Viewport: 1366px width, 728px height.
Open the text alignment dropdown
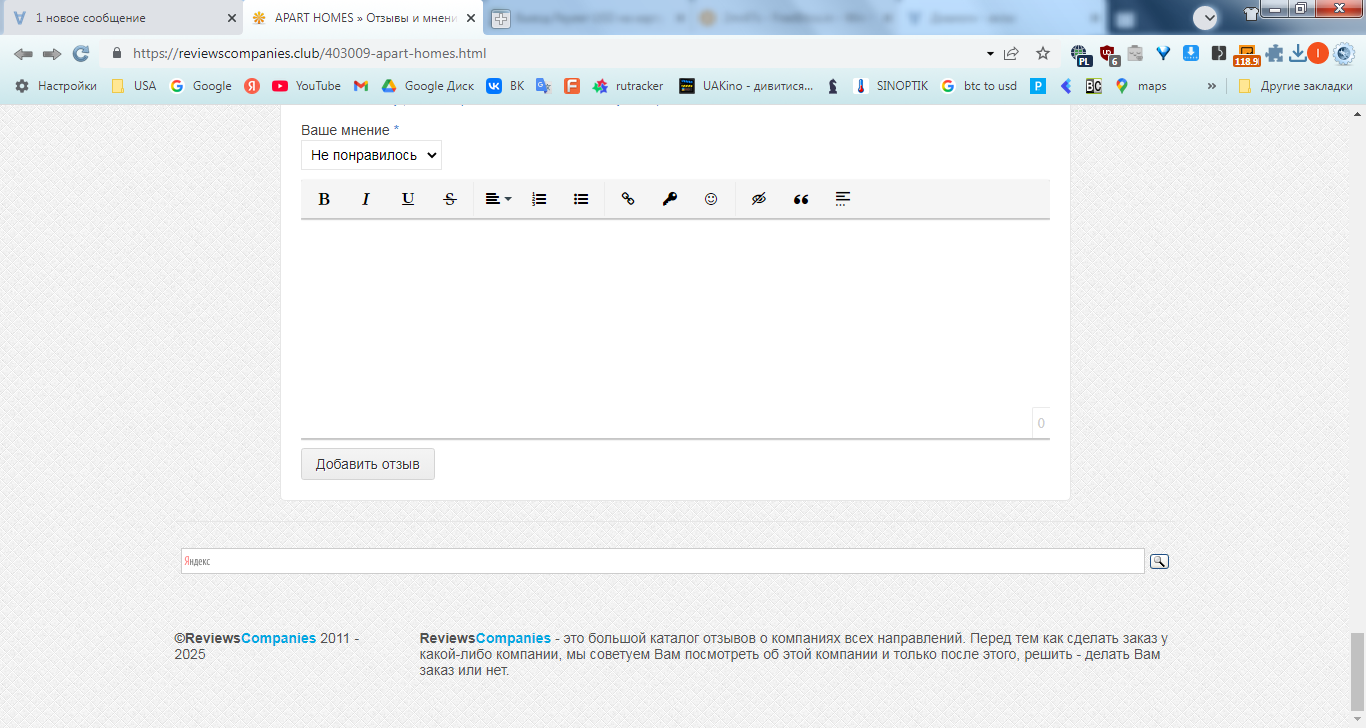click(498, 199)
